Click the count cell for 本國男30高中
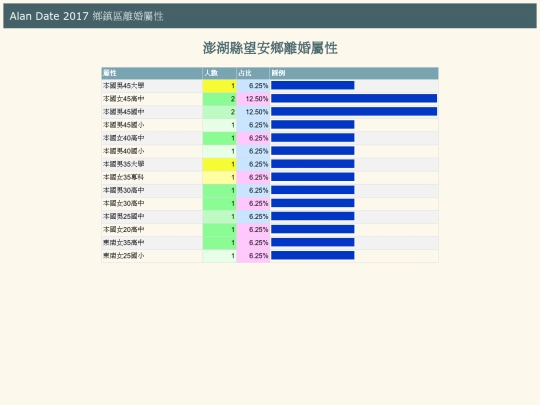The height and width of the screenshot is (405, 540). pyautogui.click(x=219, y=190)
